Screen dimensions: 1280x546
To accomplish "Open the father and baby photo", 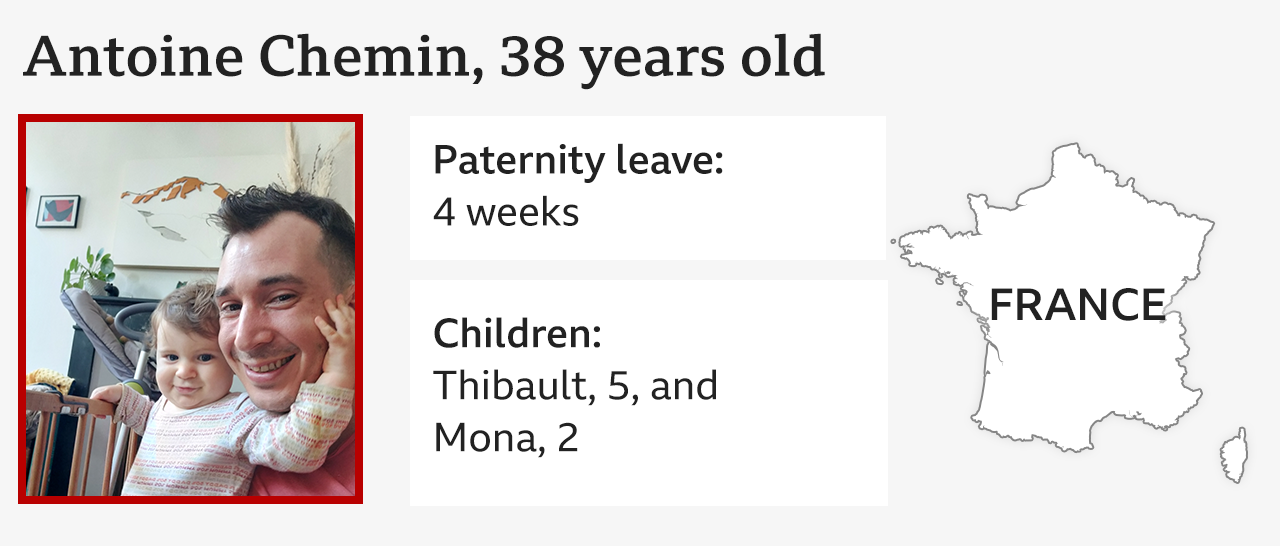I will tap(190, 310).
